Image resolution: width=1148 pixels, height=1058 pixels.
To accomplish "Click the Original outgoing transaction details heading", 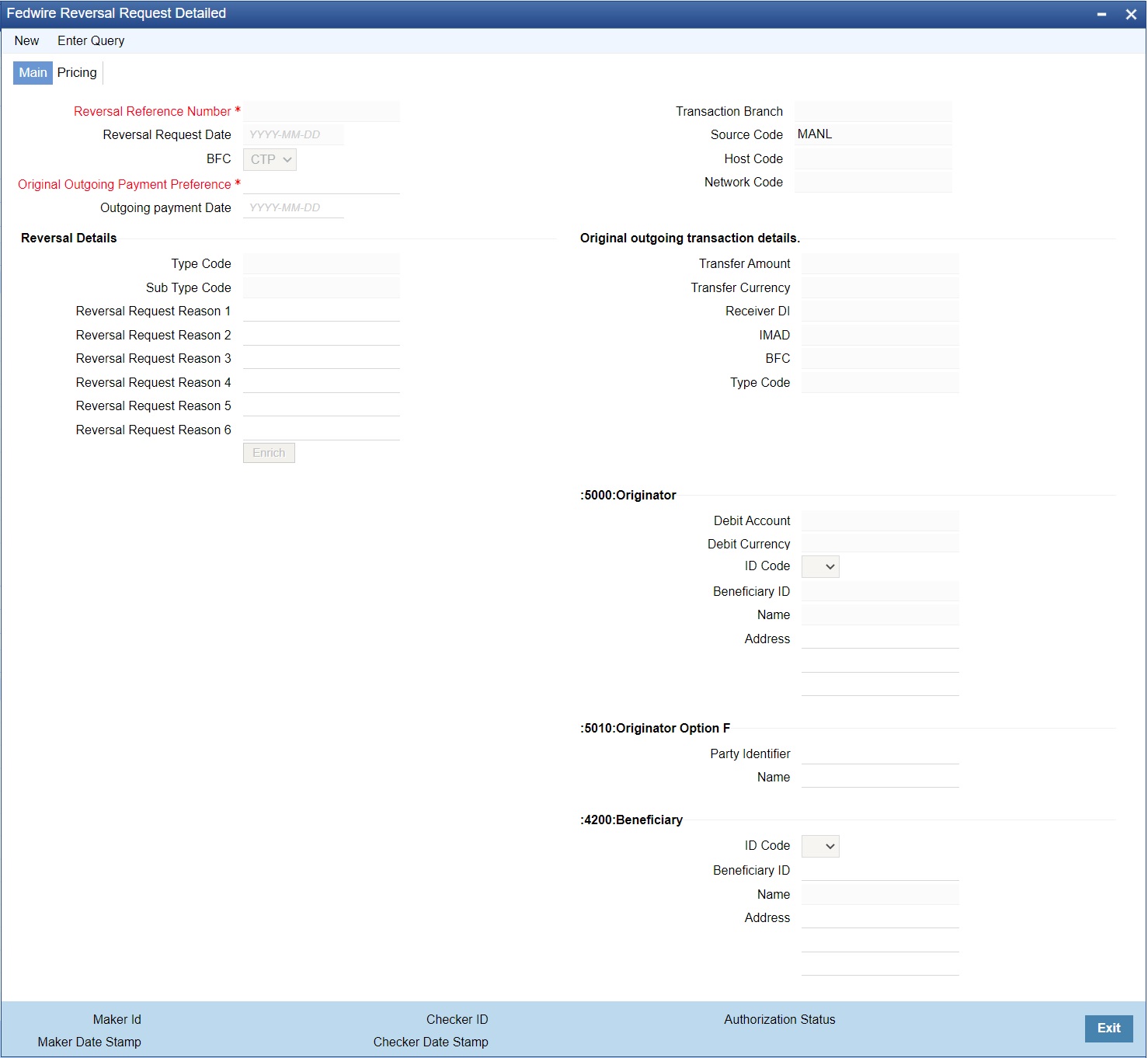I will [x=690, y=238].
